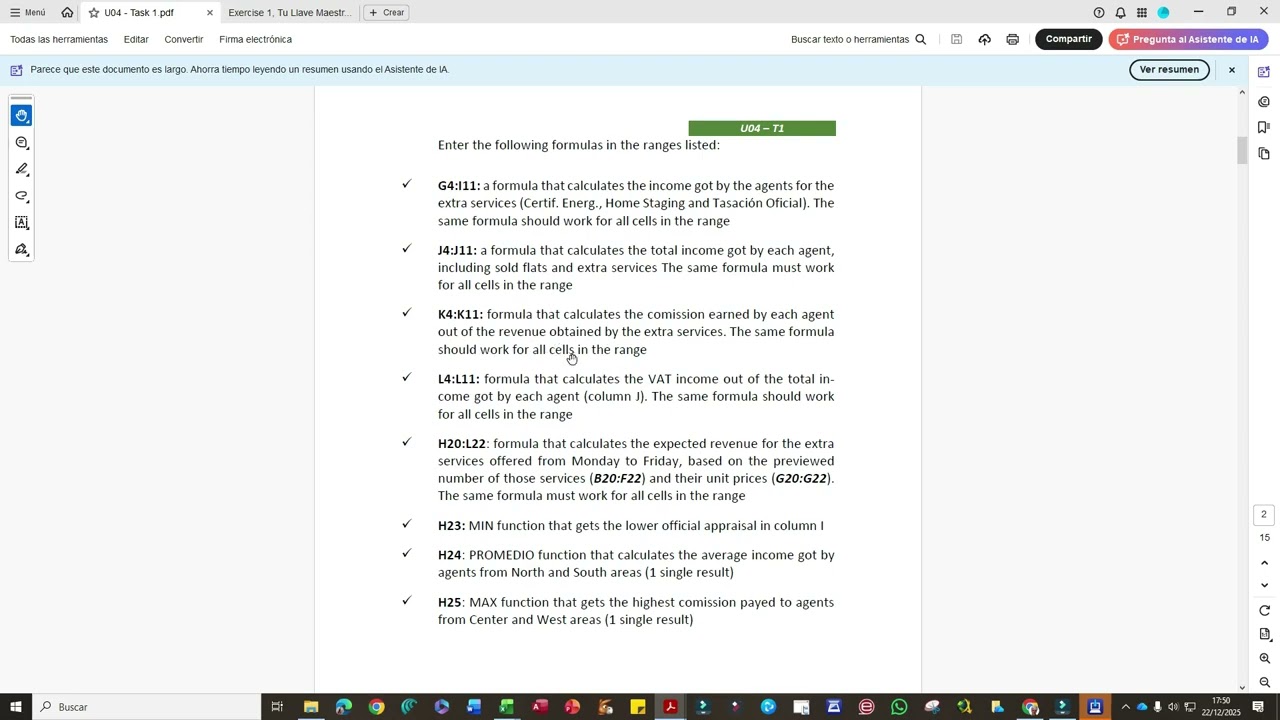Select the highlighter pen tool
Image resolution: width=1280 pixels, height=720 pixels.
21,169
